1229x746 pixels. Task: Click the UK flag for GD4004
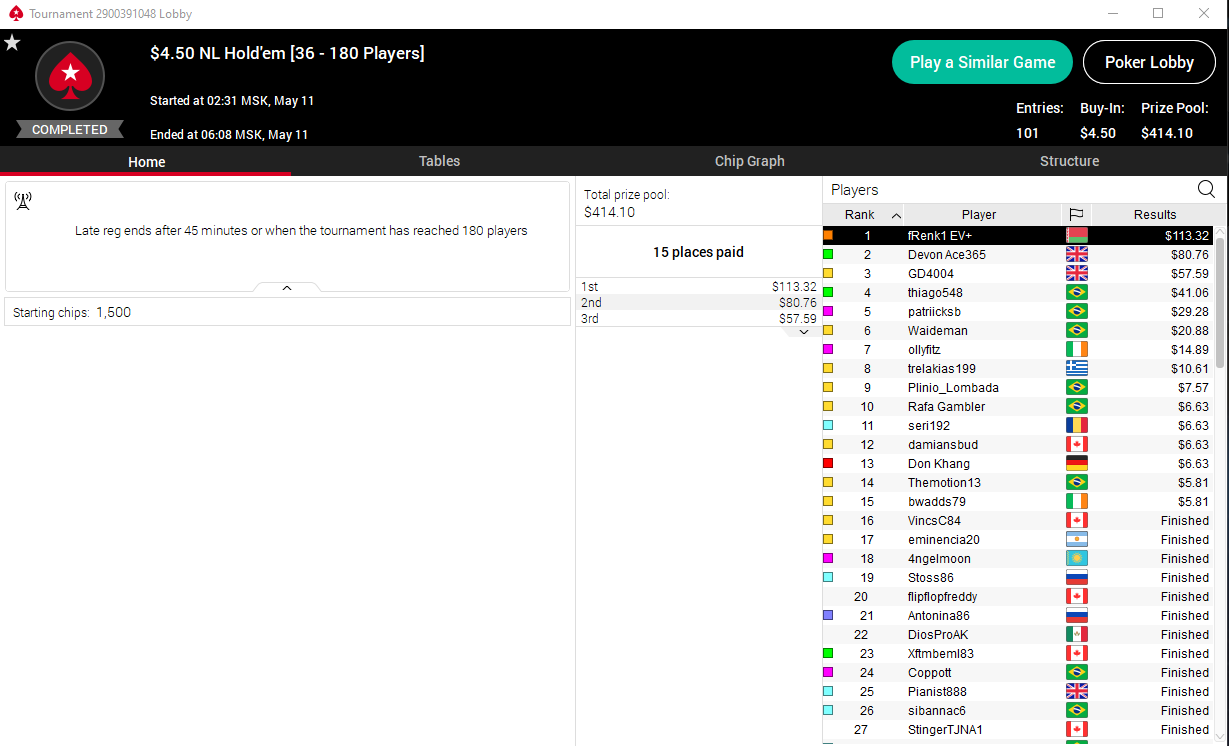click(1076, 273)
